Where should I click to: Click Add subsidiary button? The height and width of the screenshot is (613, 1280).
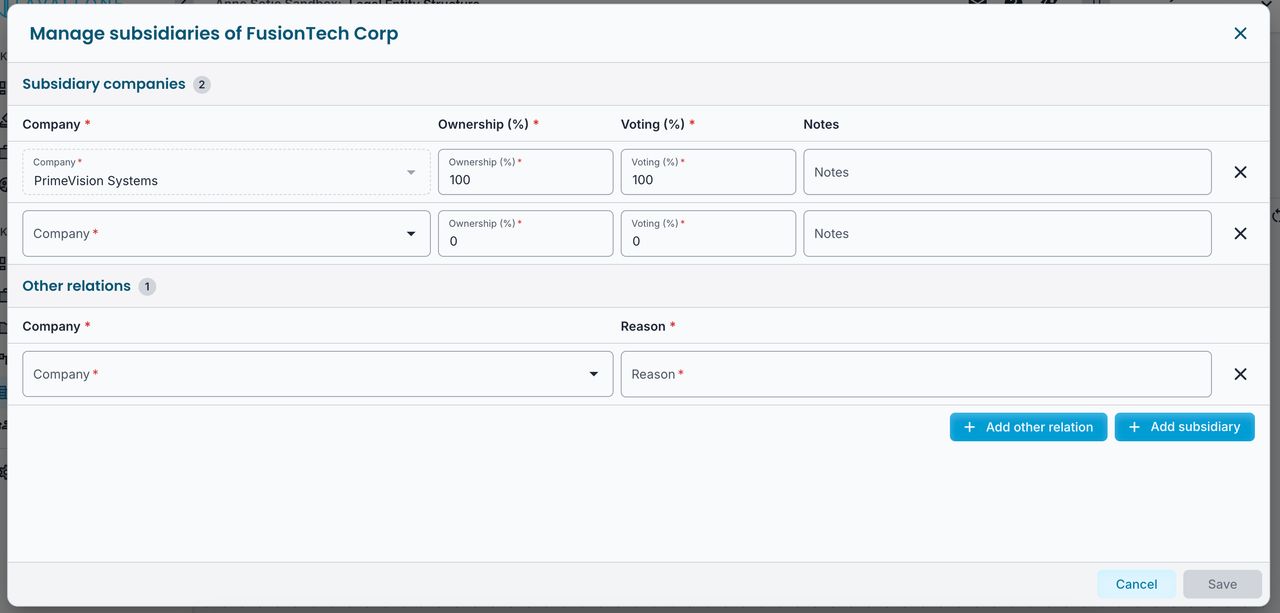(1184, 427)
